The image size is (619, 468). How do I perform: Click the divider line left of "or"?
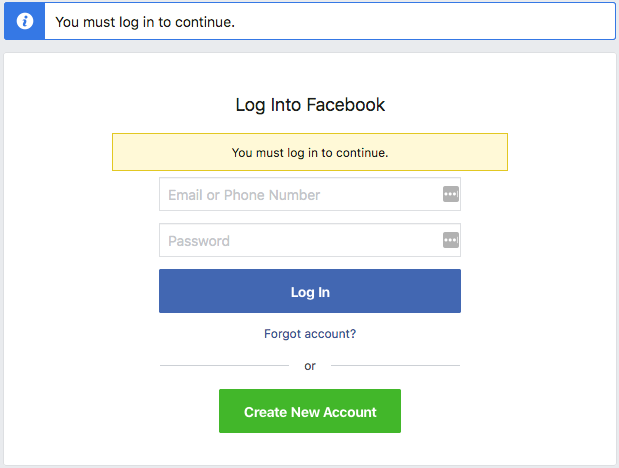[x=223, y=366]
